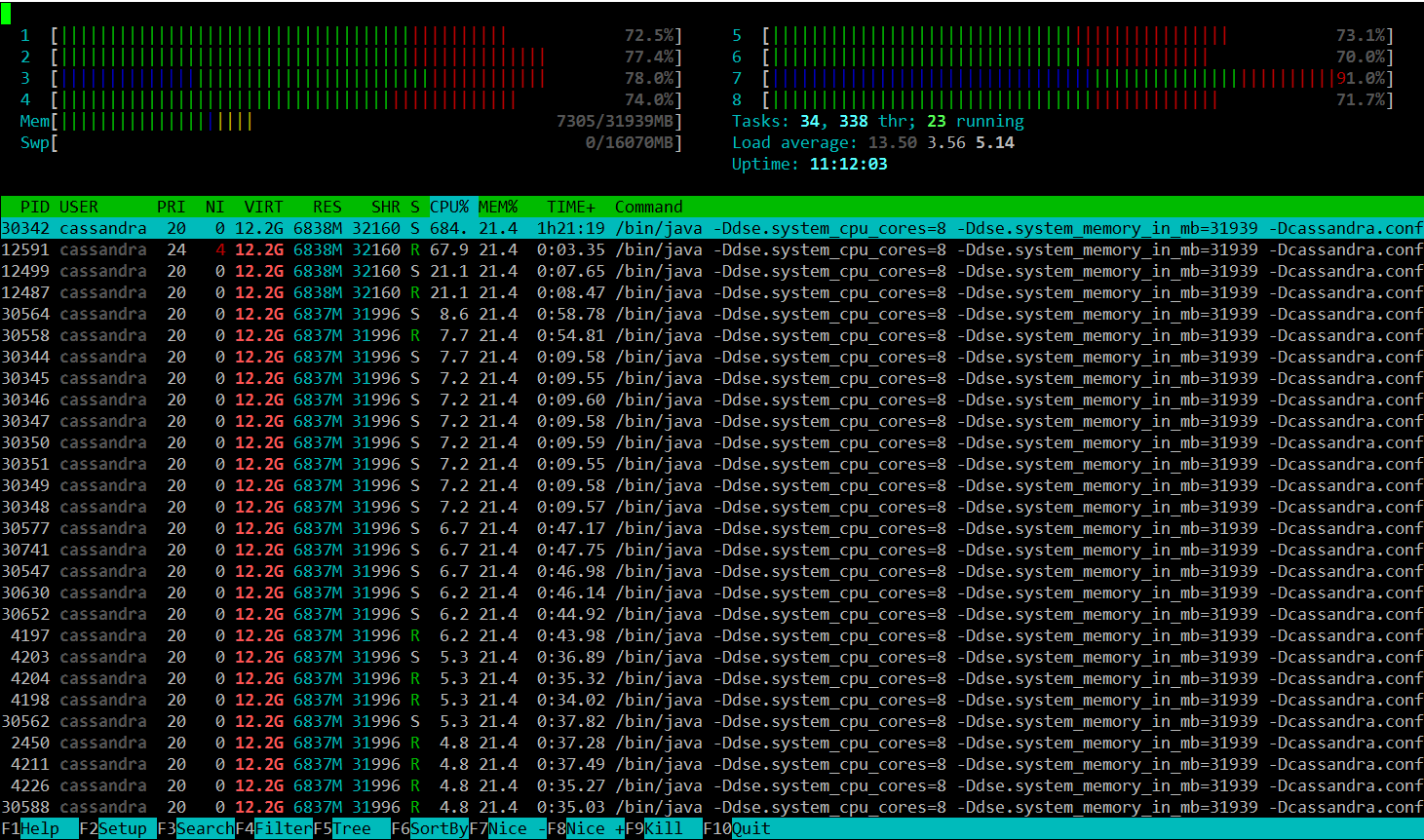This screenshot has height=840, width=1424.
Task: Sort by the TIME+ column header
Action: coord(571,207)
